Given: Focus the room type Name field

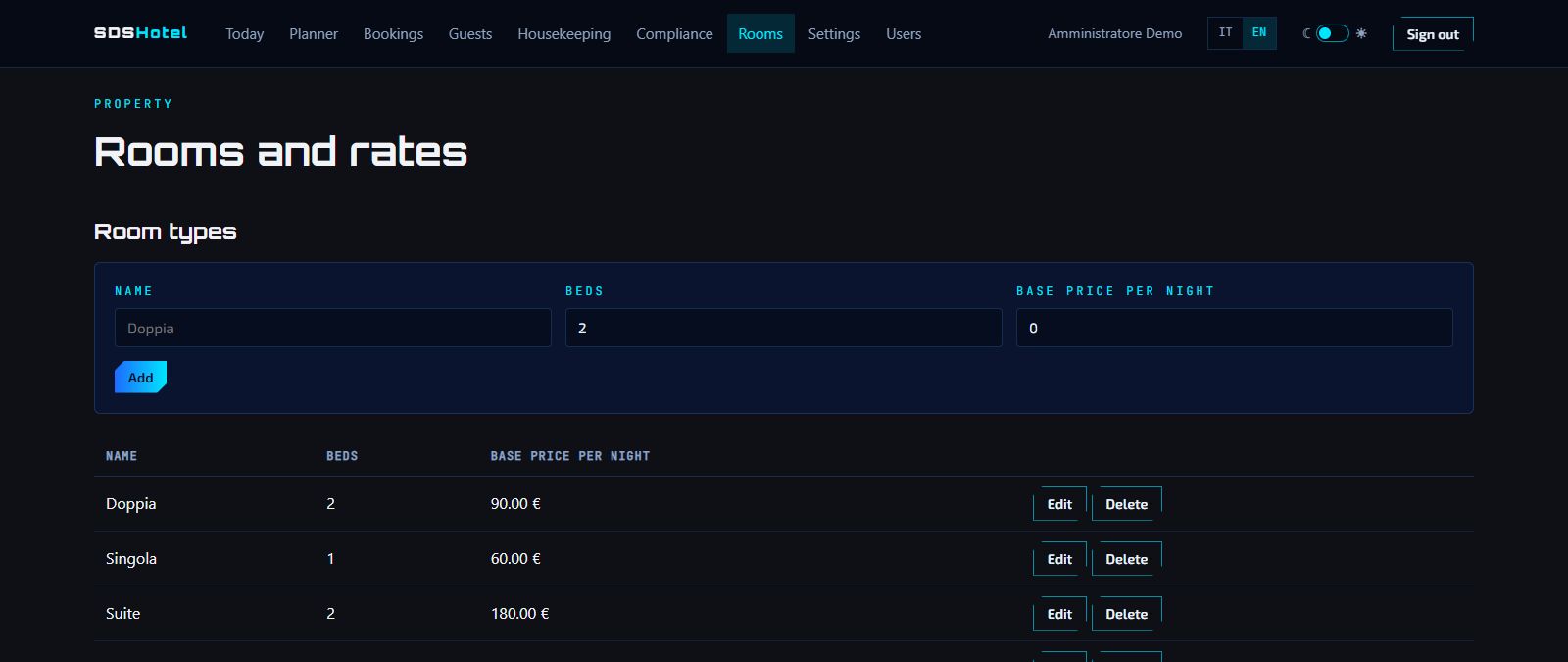Looking at the screenshot, I should 333,328.
